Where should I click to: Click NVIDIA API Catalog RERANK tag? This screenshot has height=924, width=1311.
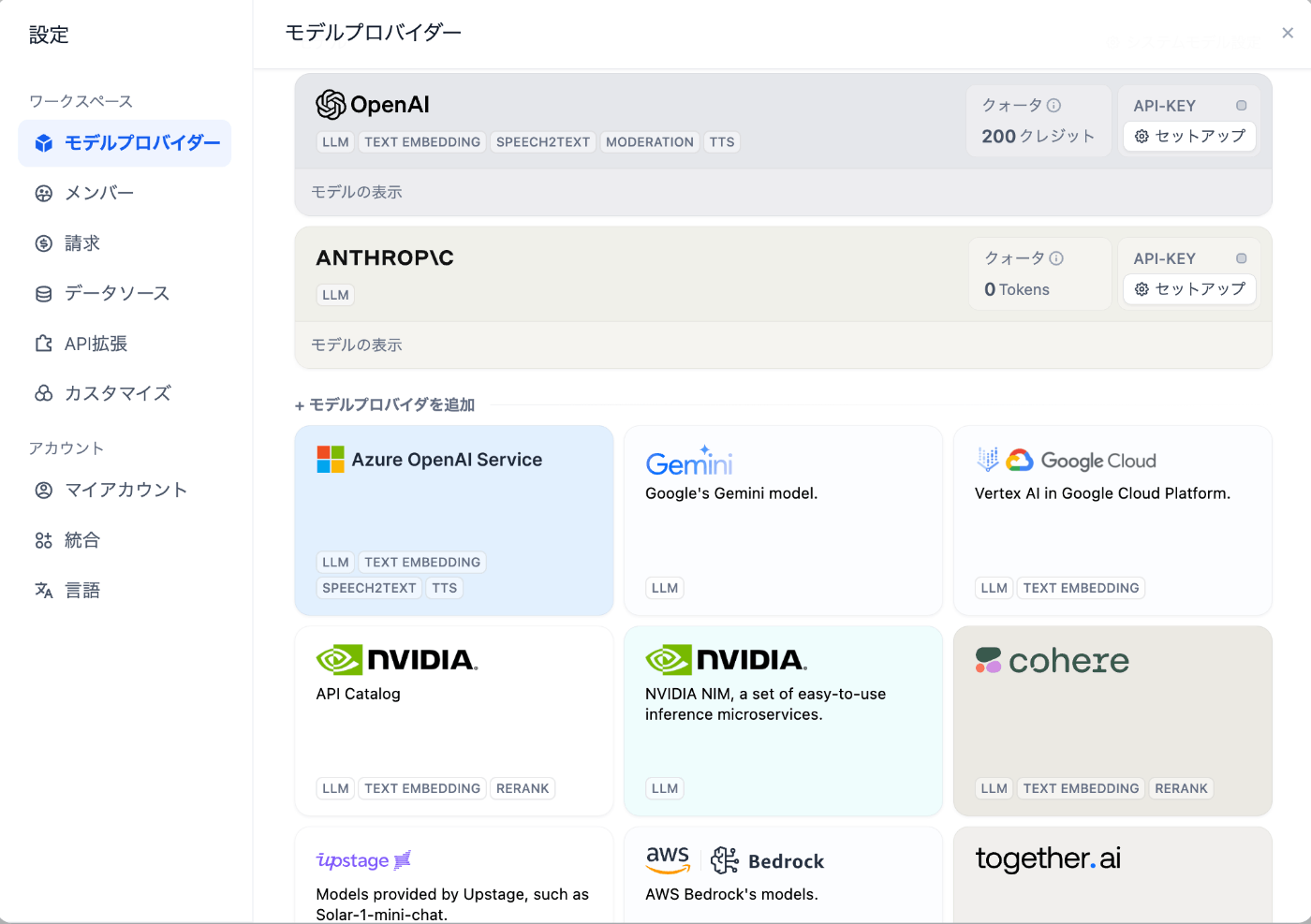click(523, 788)
